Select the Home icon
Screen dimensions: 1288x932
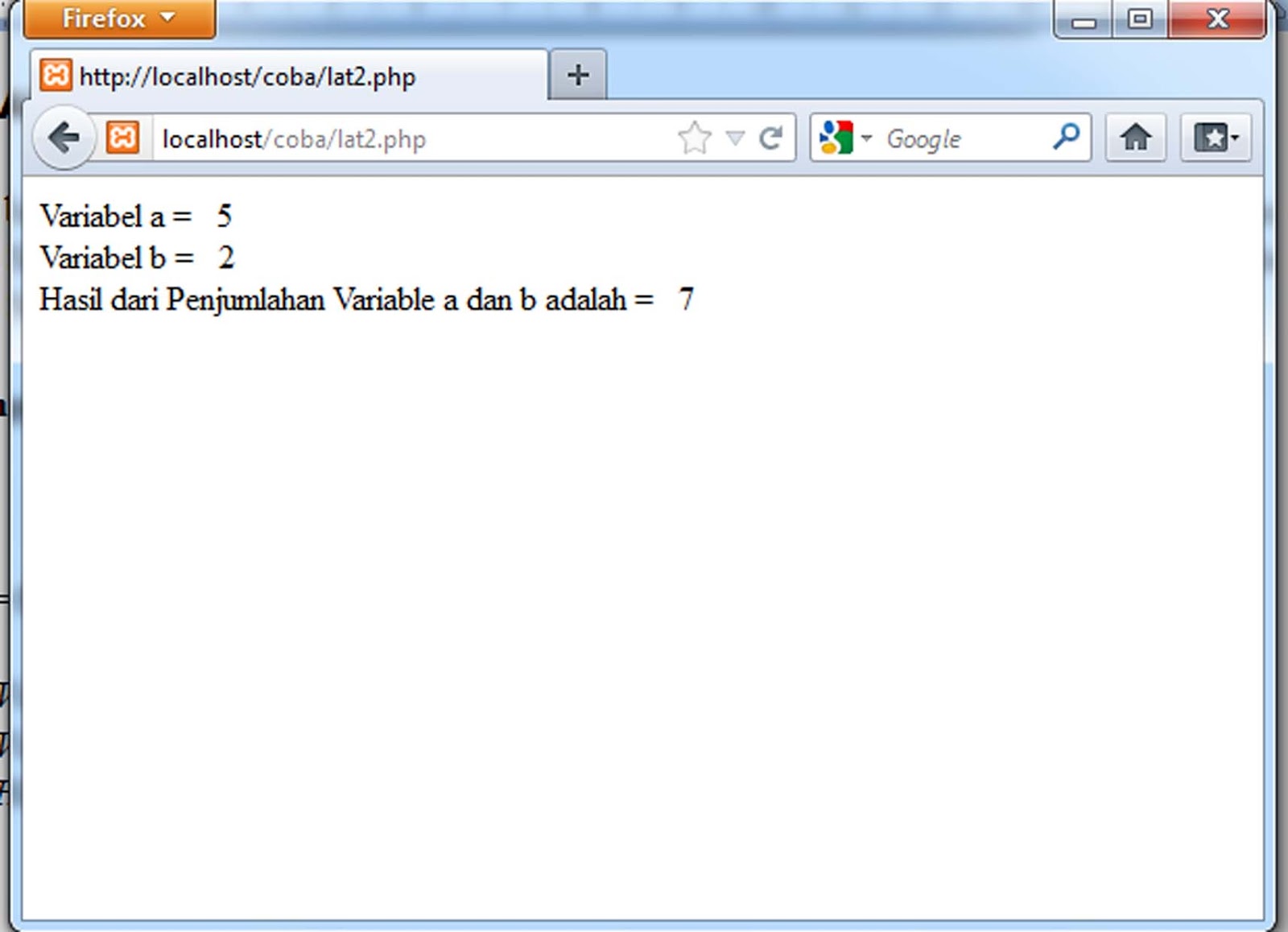[x=1136, y=138]
